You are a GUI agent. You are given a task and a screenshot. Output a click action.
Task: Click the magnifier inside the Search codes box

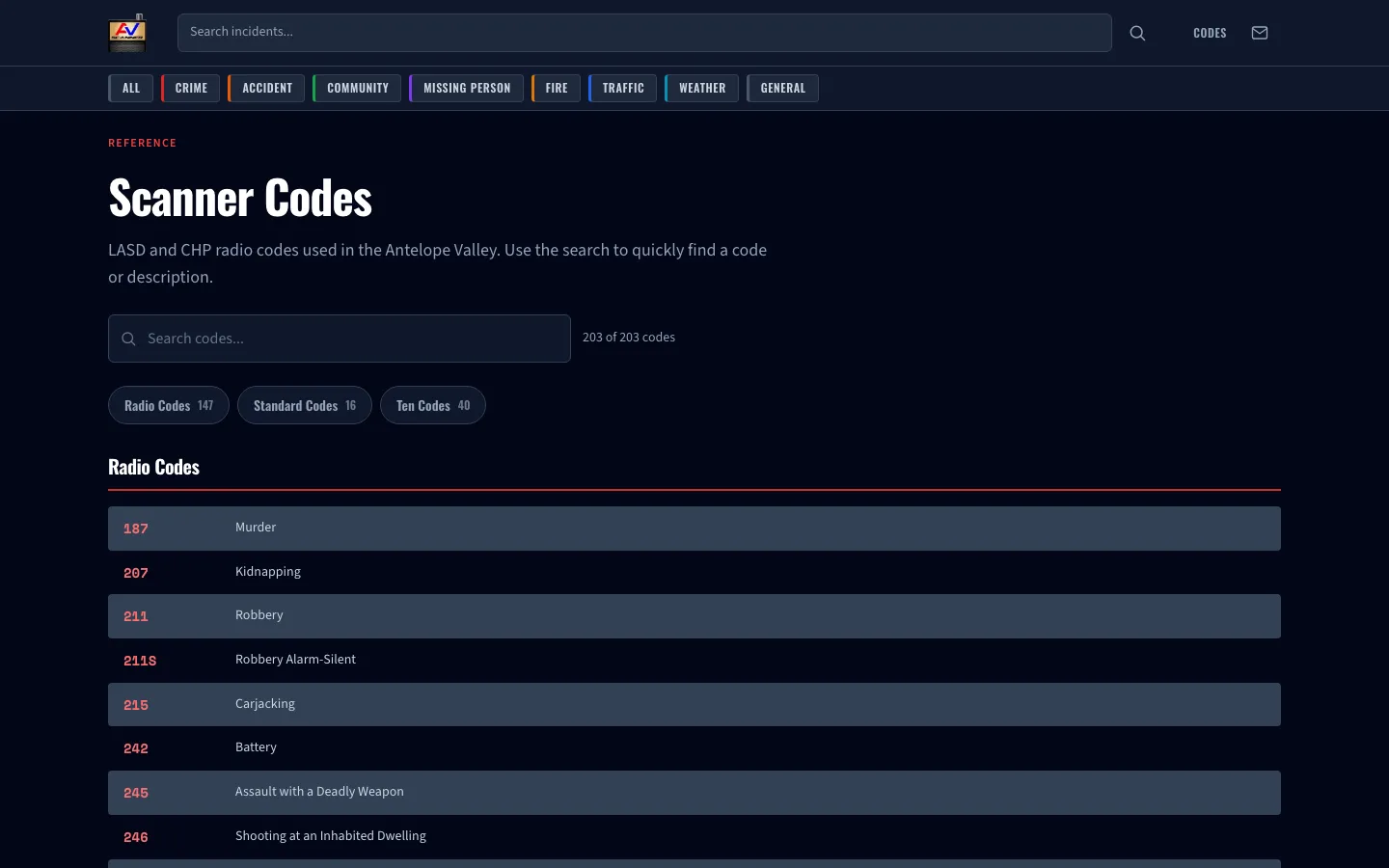(x=128, y=339)
